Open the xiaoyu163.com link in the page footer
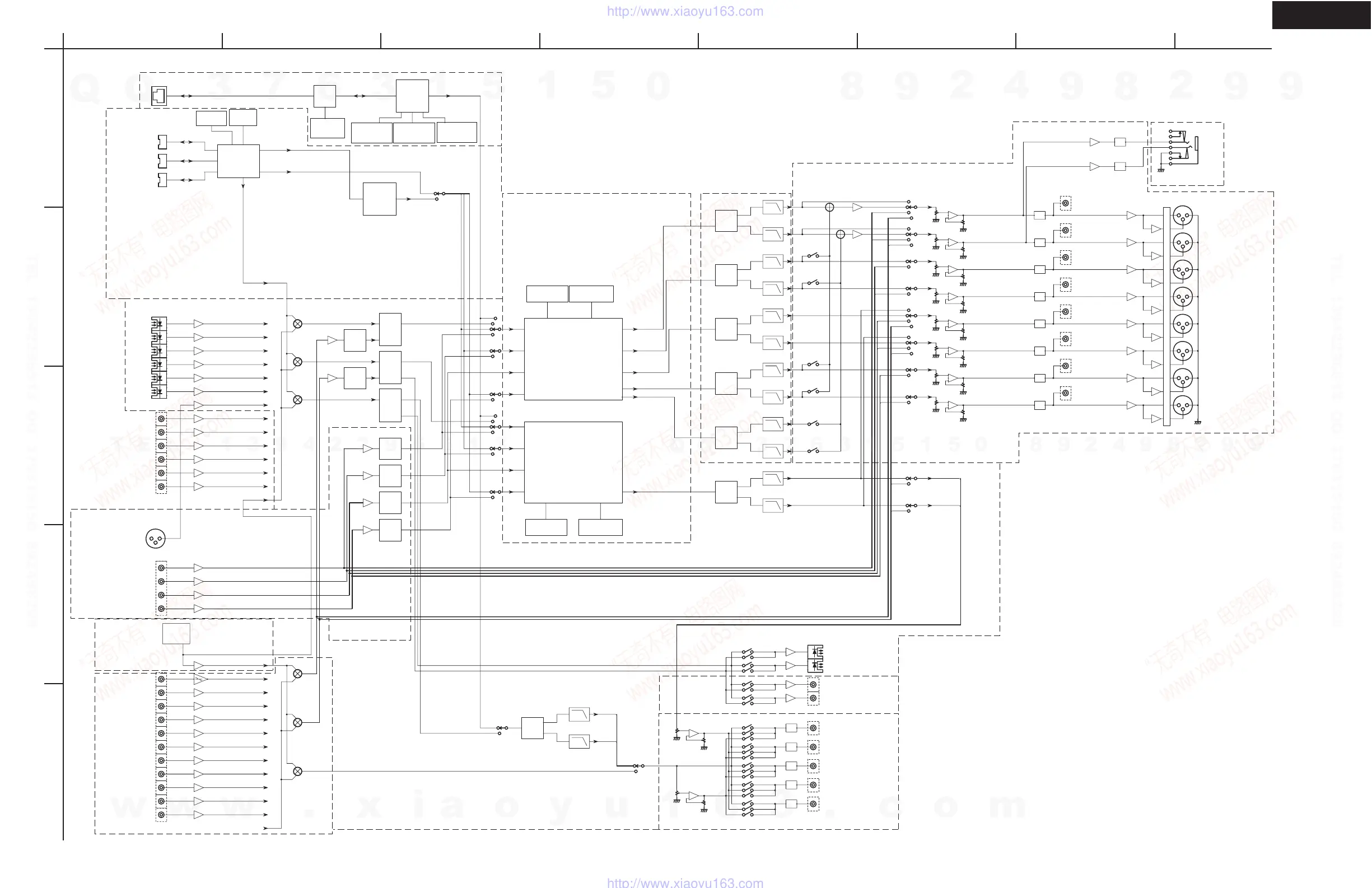This screenshot has height=888, width=1372. coord(685,882)
